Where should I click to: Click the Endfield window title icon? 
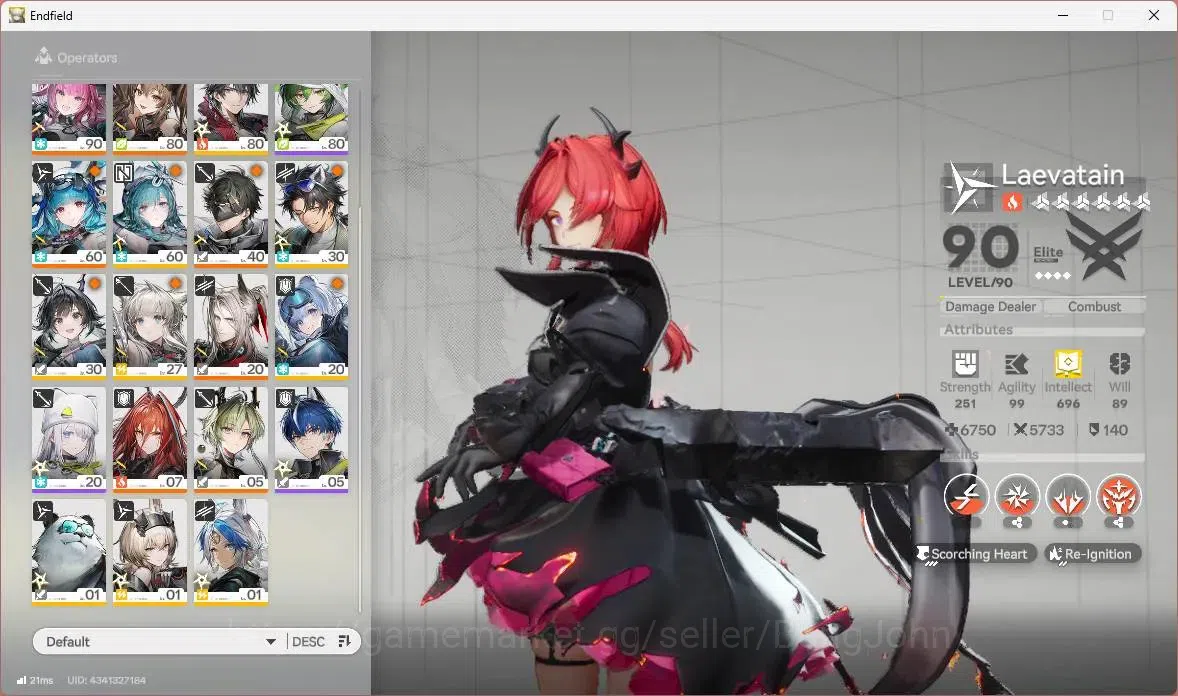point(17,15)
